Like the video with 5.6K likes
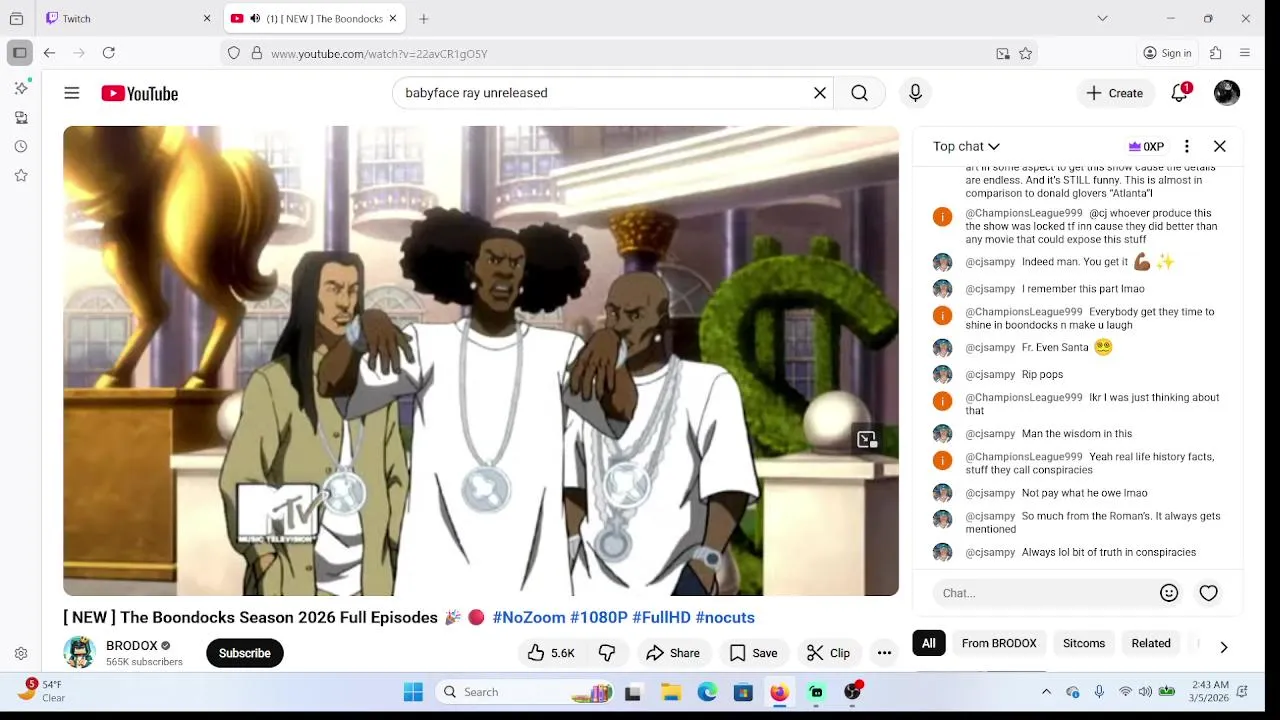The image size is (1280, 720). click(552, 653)
